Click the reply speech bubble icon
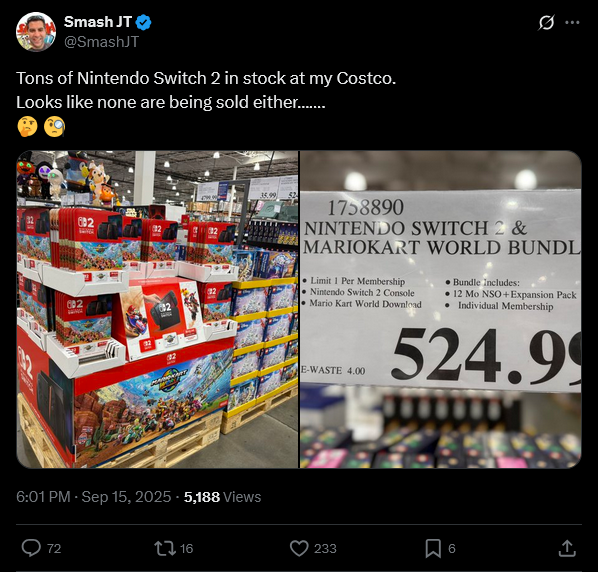 [31, 548]
